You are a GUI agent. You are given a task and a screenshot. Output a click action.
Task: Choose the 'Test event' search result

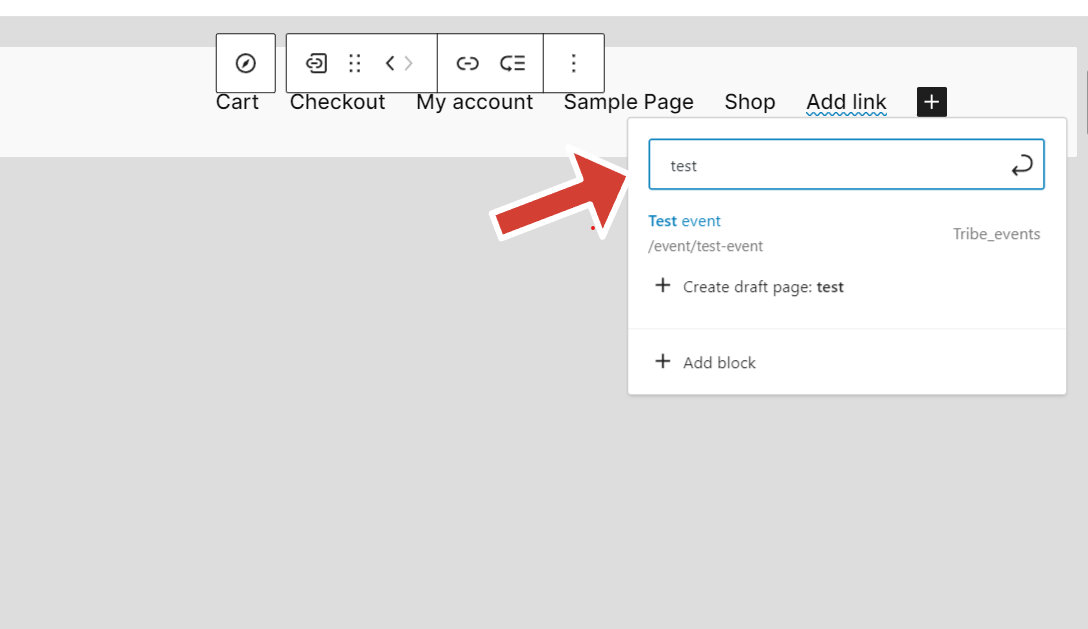(685, 221)
